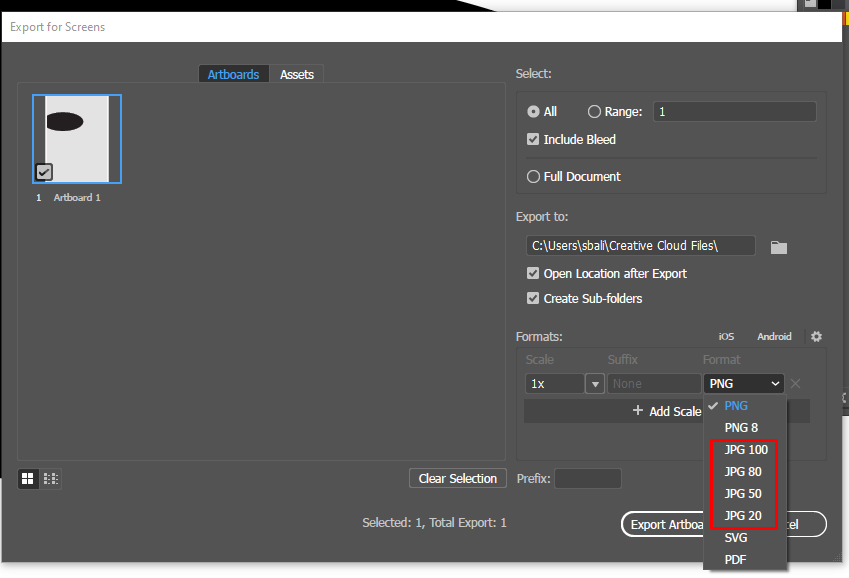
Task: Switch to grid thumbnail view
Action: point(27,478)
